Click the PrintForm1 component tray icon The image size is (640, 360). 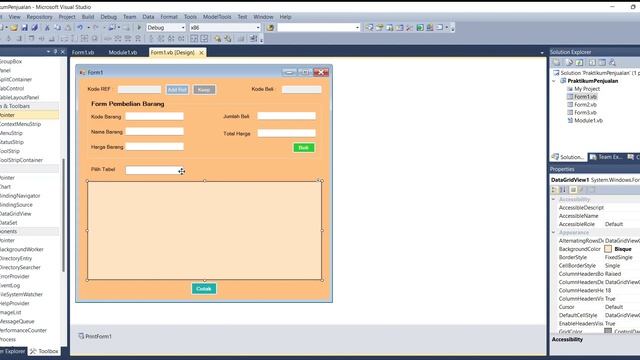click(81, 336)
